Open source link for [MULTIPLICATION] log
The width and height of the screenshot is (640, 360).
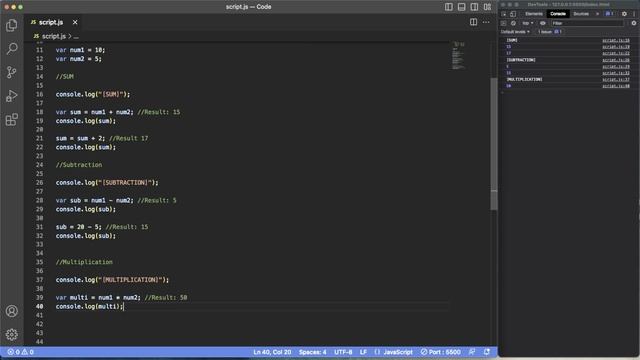pyautogui.click(x=616, y=80)
